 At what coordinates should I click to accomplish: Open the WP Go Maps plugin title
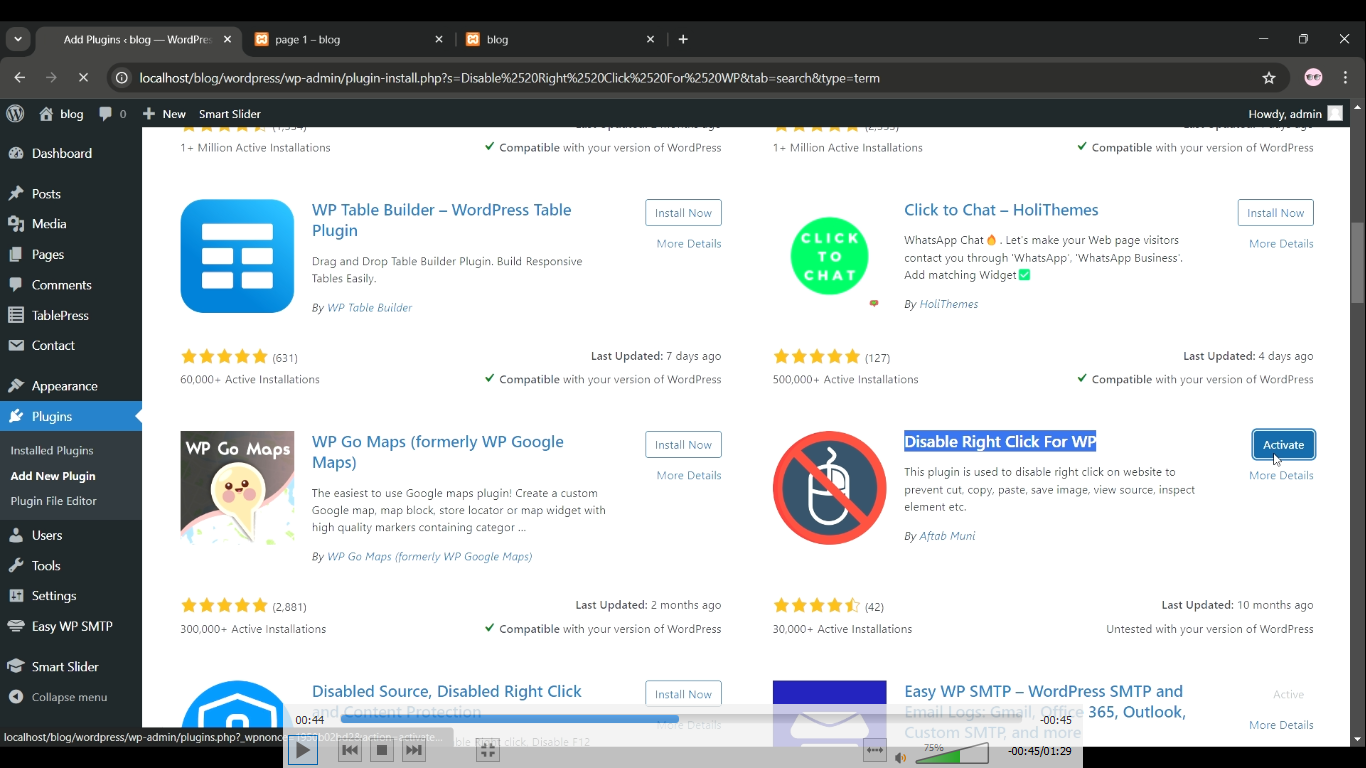tap(438, 452)
